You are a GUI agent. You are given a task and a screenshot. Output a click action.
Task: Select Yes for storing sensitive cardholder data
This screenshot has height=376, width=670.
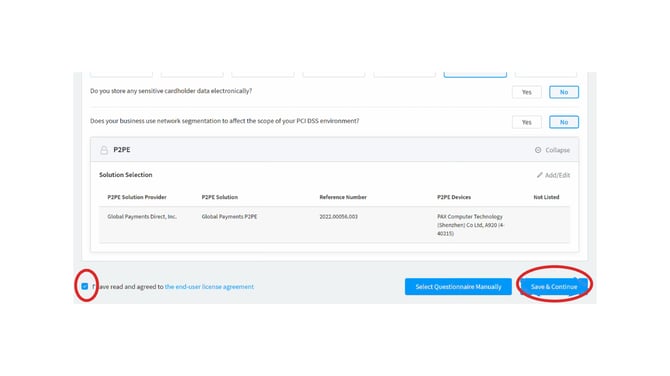tap(526, 92)
